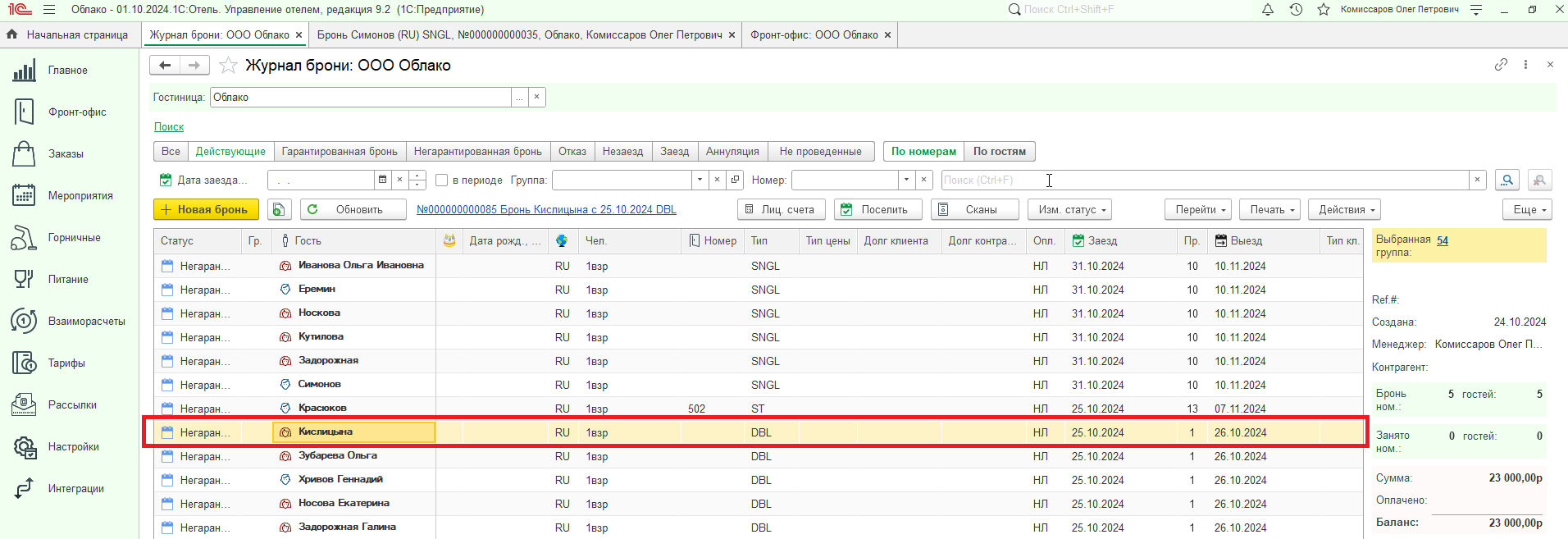Open selected group link 54
Image resolution: width=1568 pixels, height=539 pixels.
(1443, 240)
